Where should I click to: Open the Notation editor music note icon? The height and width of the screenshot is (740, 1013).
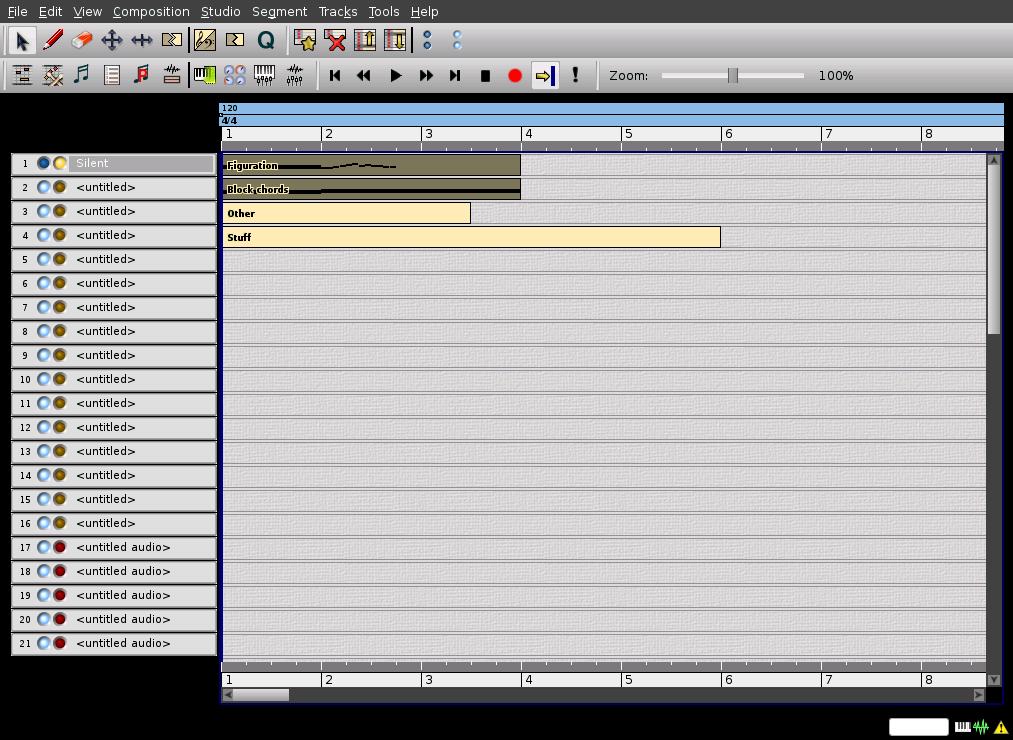(x=82, y=75)
